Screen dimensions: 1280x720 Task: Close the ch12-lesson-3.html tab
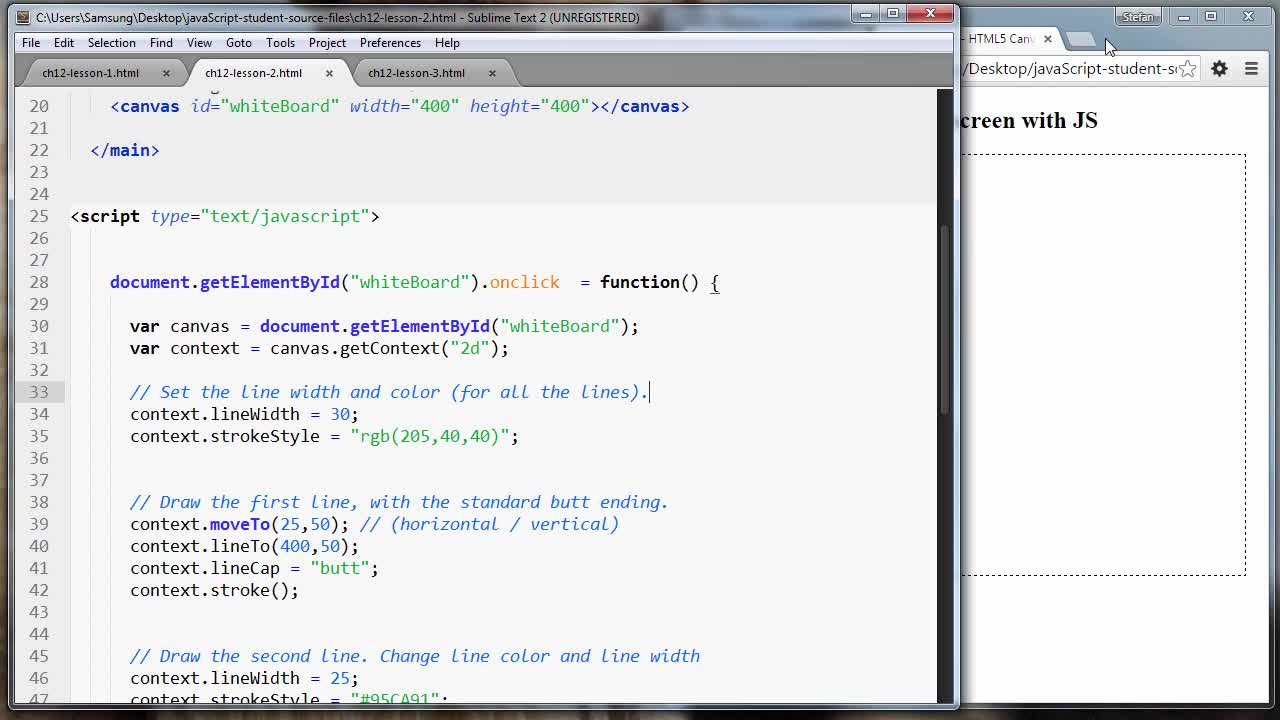click(492, 73)
